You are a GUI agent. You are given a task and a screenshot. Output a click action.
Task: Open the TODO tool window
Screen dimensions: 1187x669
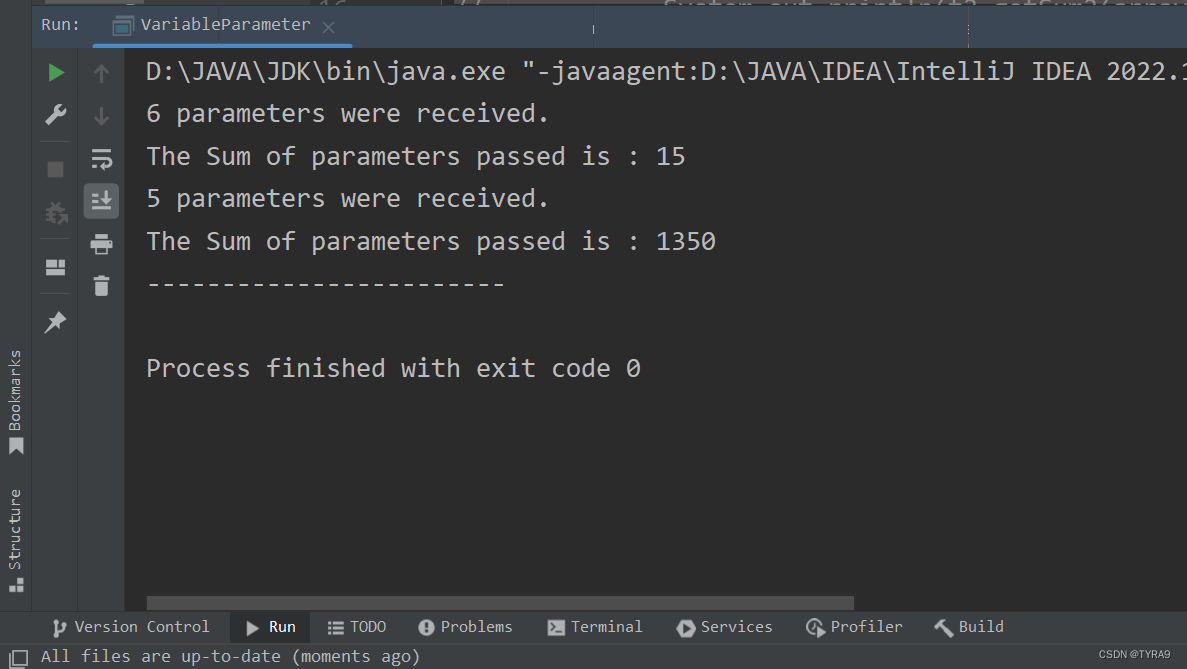(x=357, y=627)
